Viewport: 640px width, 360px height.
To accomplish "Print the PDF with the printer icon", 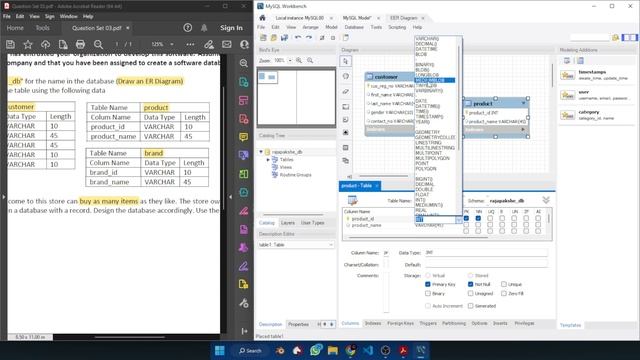I will 80,44.
